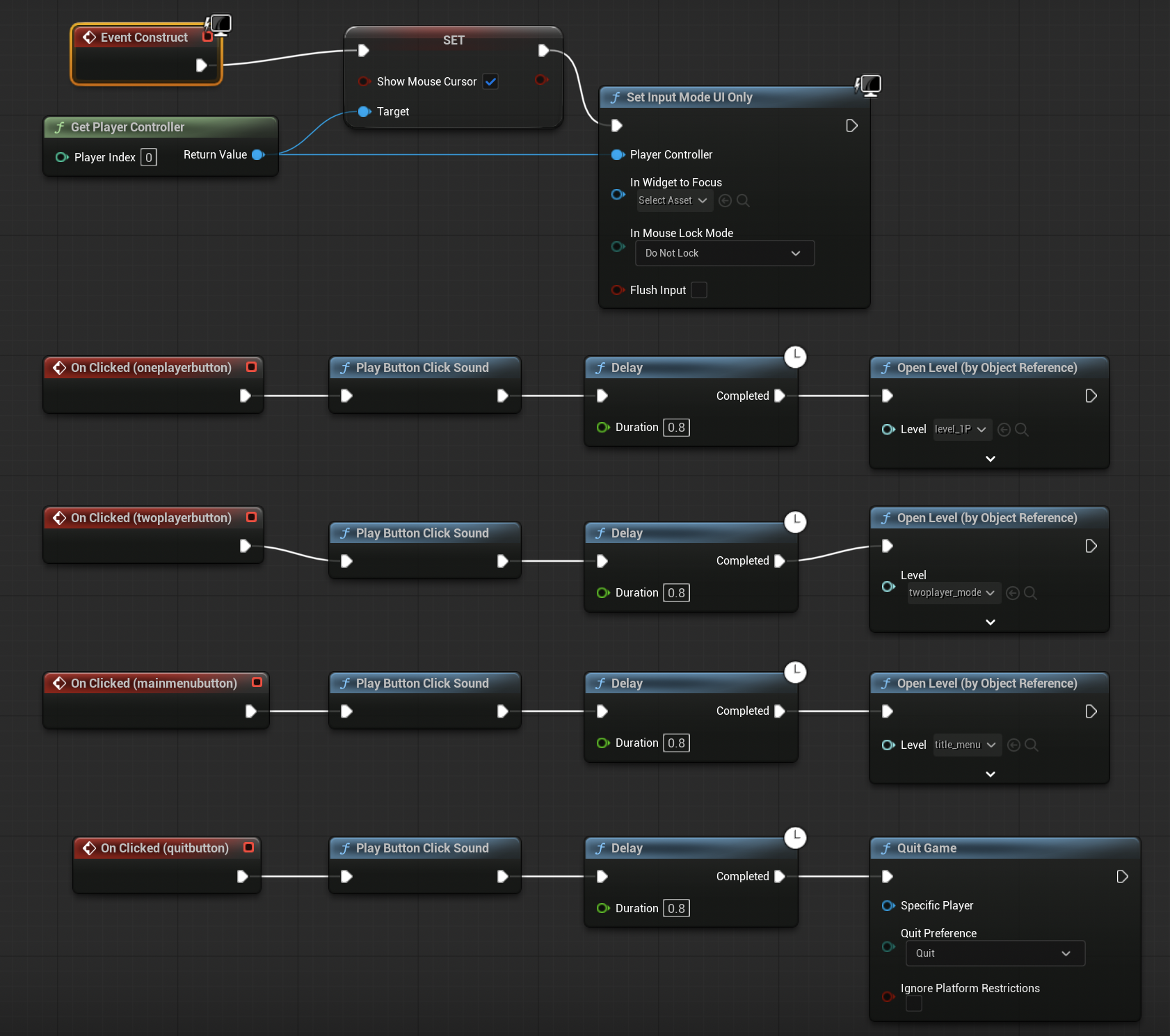Click On Clicked (mainmenubutton) delegate pin
The image size is (1170, 1036).
257,682
